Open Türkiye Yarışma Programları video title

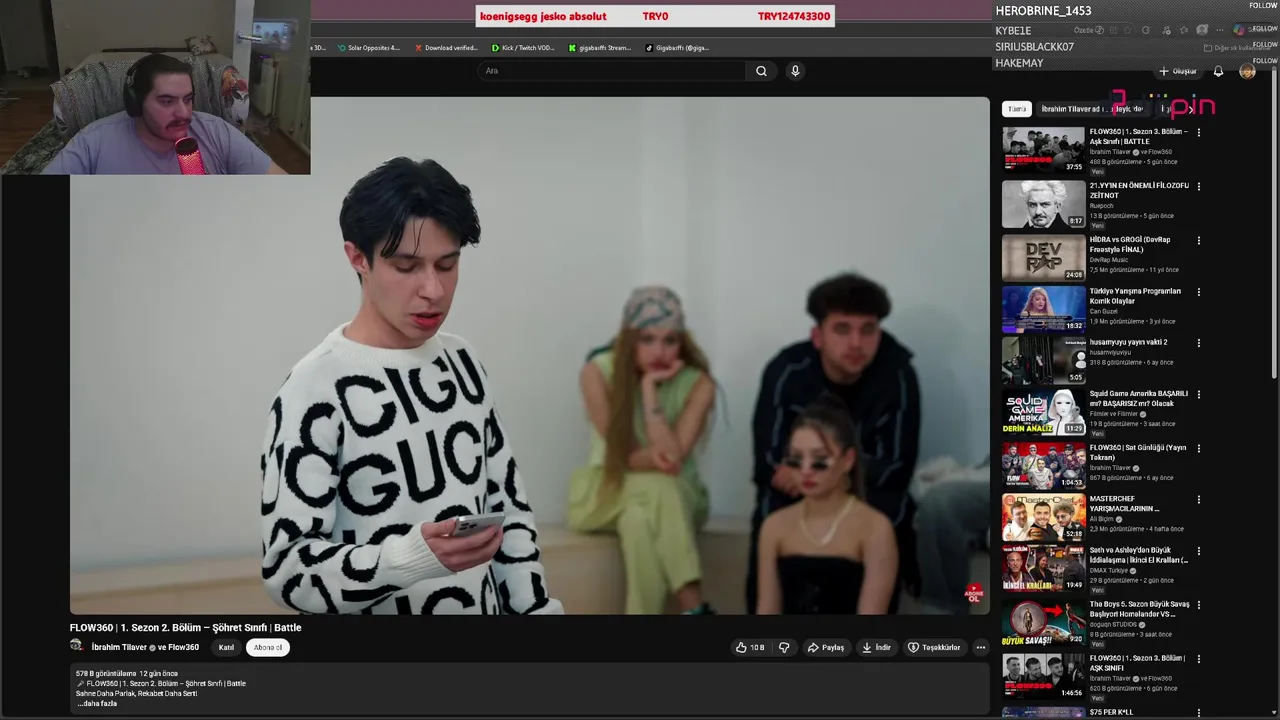pyautogui.click(x=1135, y=296)
